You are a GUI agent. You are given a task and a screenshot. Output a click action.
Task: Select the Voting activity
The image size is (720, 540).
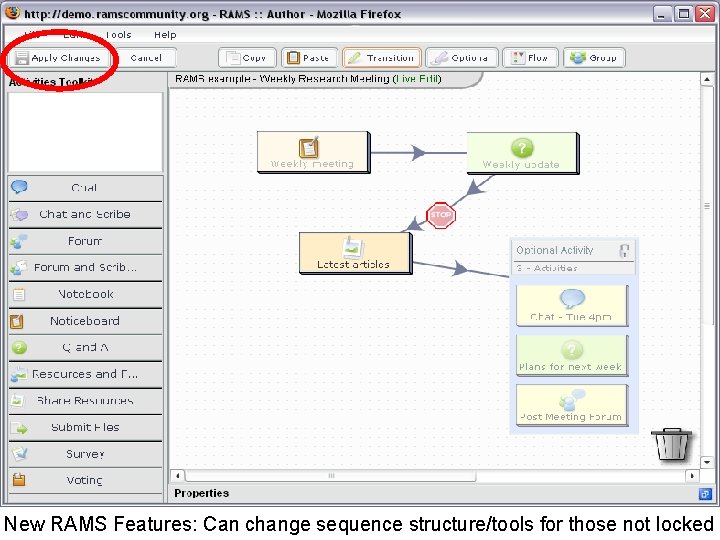click(85, 480)
